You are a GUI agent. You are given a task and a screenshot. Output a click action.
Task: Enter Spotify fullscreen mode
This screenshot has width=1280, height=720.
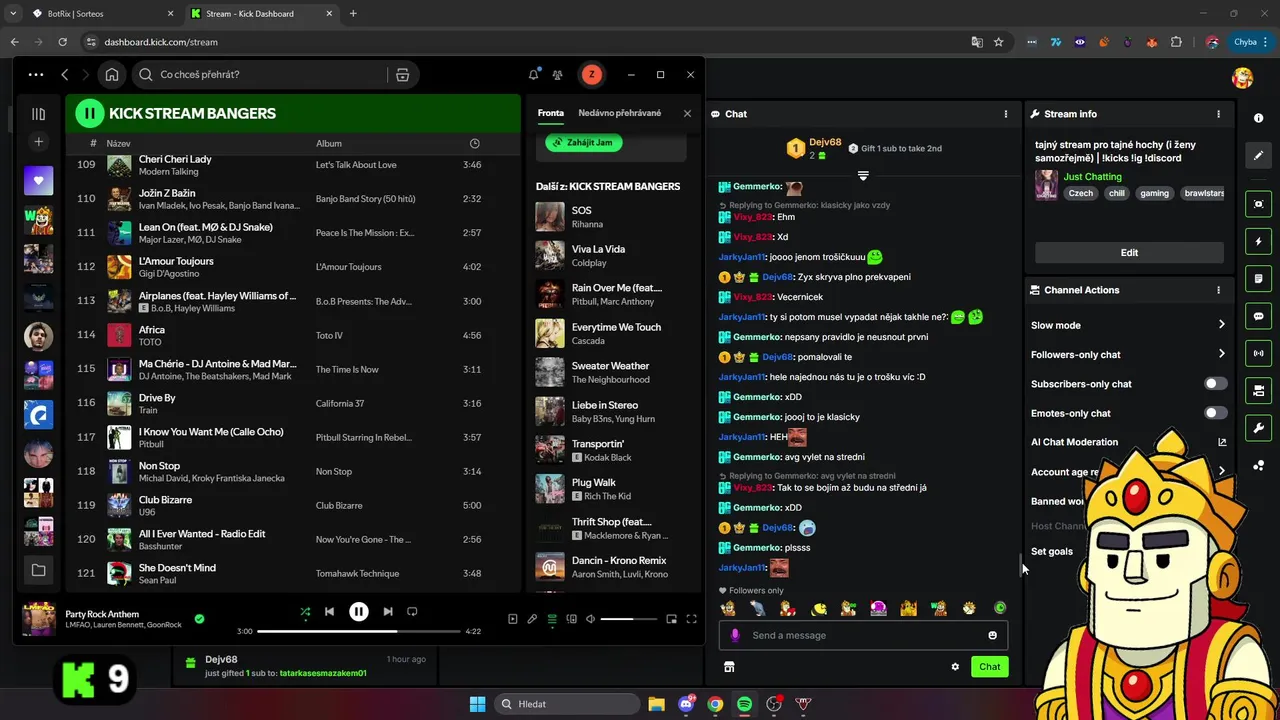pos(691,619)
